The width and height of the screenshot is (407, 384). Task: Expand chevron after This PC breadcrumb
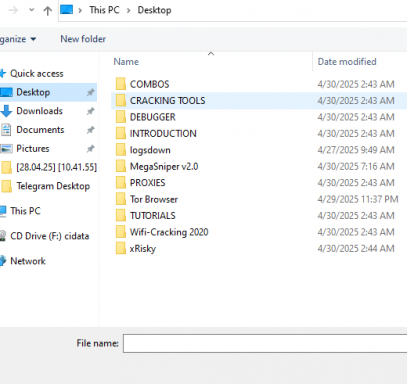128,10
